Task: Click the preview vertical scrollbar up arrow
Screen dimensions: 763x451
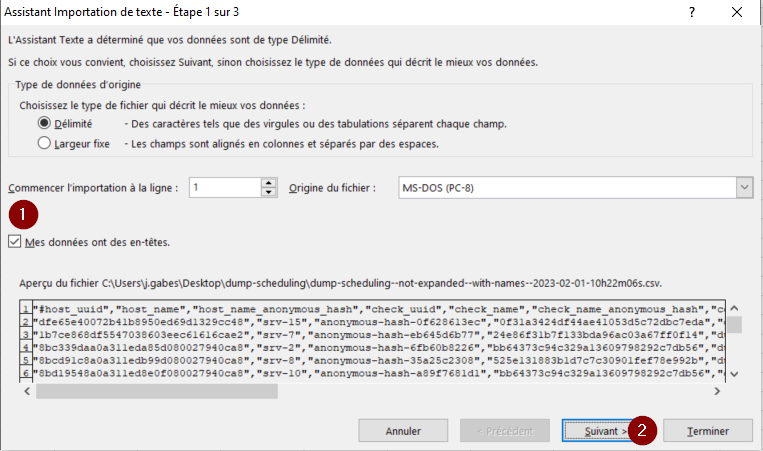Action: 734,307
